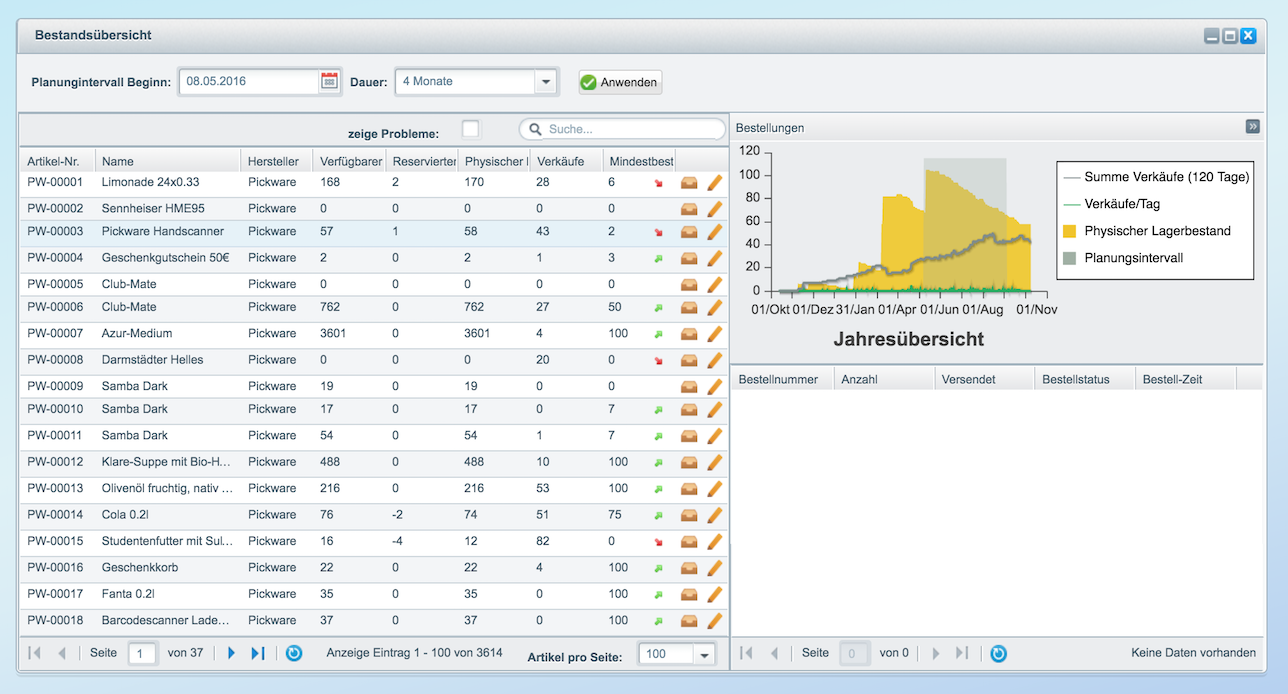Sort by Mindestbest column header
1288x694 pixels.
640,161
